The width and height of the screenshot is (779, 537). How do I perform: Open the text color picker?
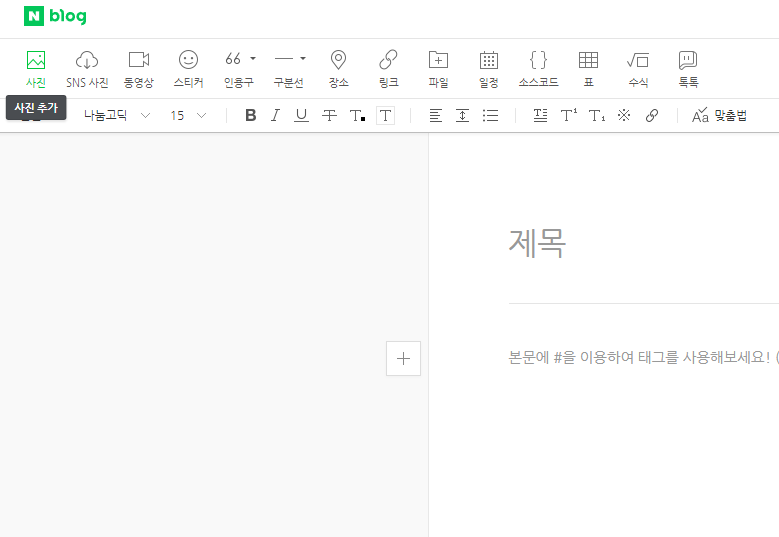357,116
